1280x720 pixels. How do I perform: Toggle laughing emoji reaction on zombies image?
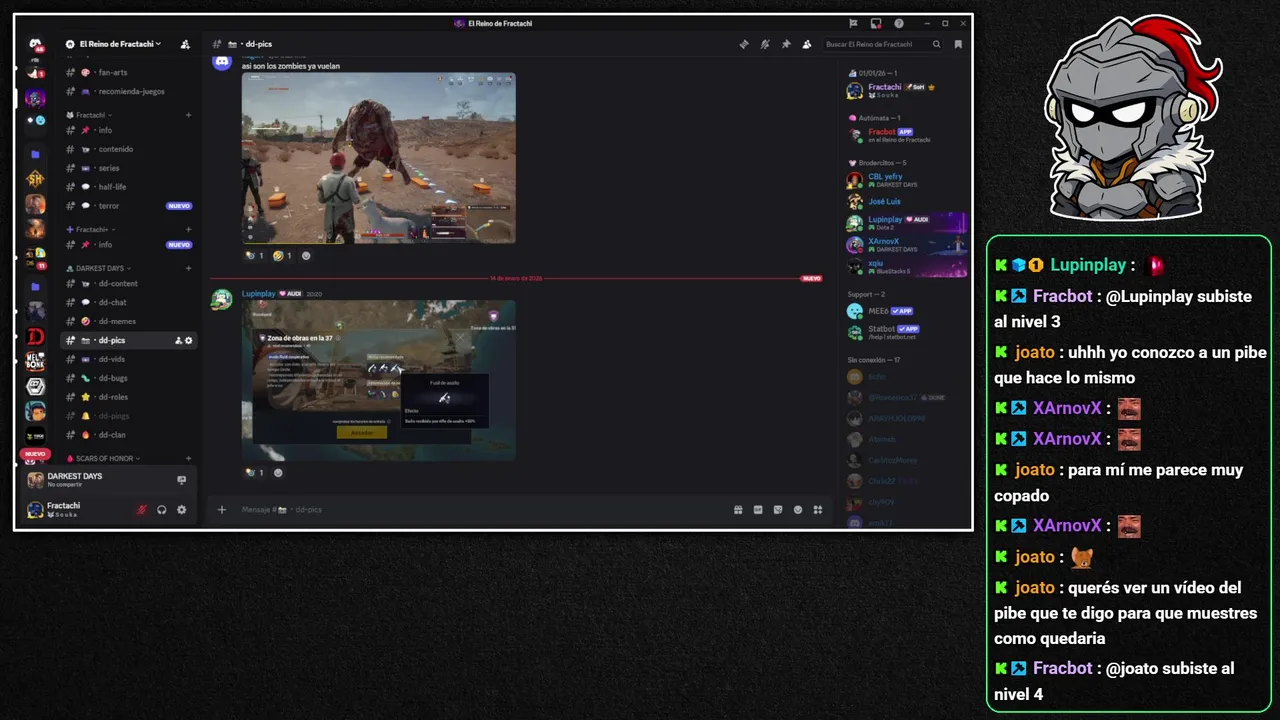[282, 256]
